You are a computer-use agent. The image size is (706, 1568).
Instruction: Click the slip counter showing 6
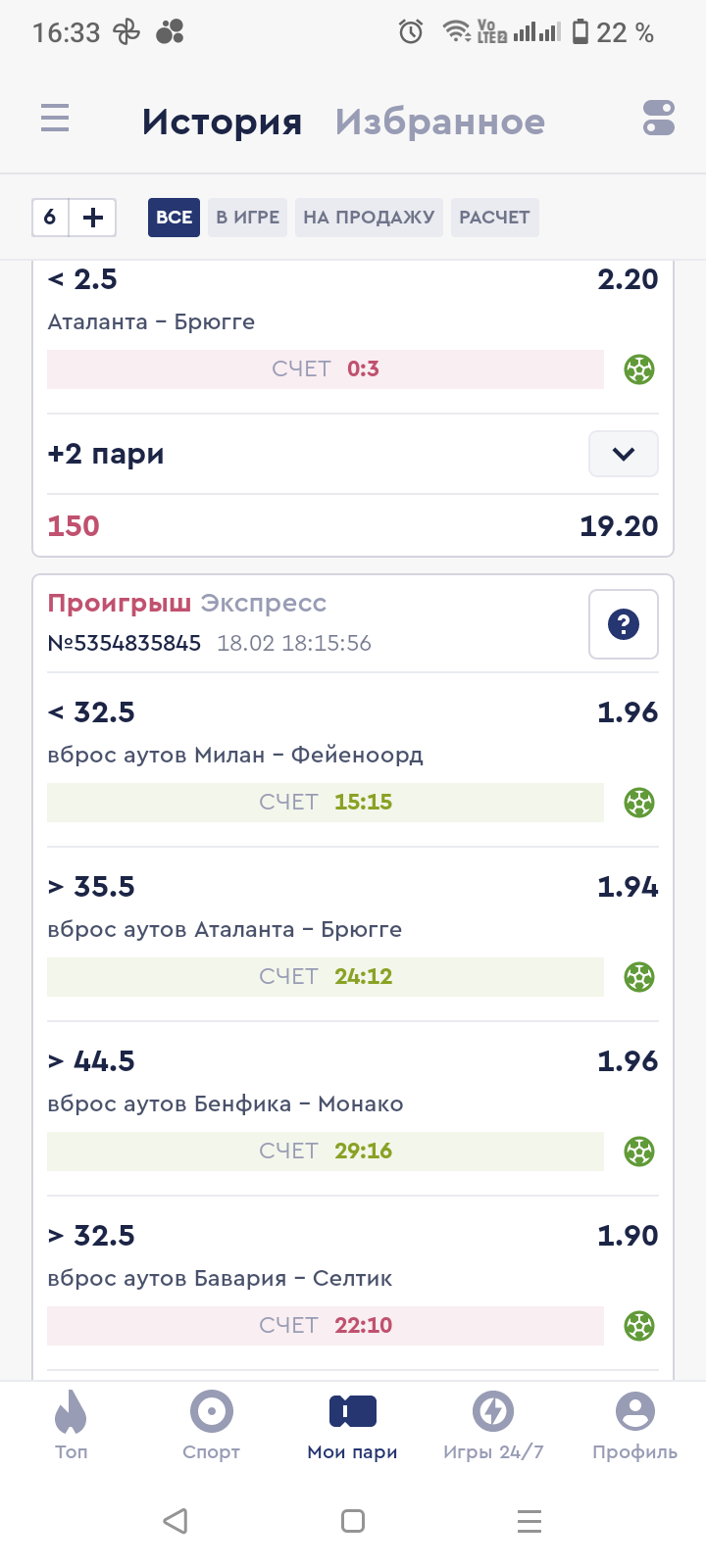(50, 218)
